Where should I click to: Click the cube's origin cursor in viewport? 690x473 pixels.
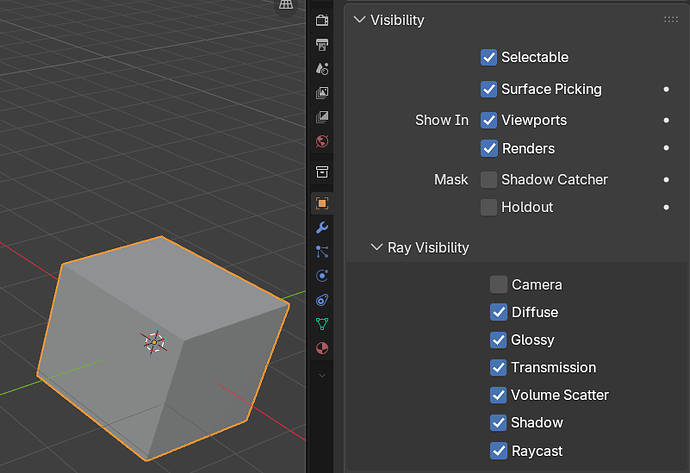coord(154,342)
